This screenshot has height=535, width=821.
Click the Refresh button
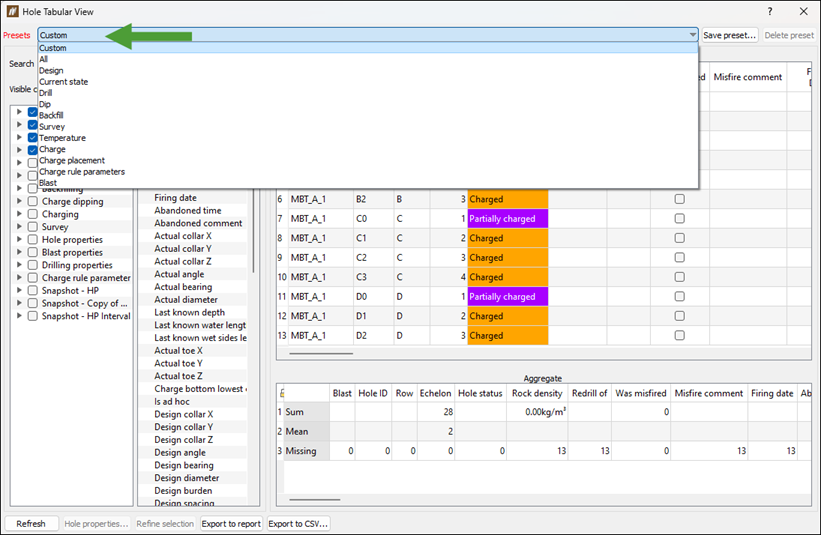tap(31, 523)
